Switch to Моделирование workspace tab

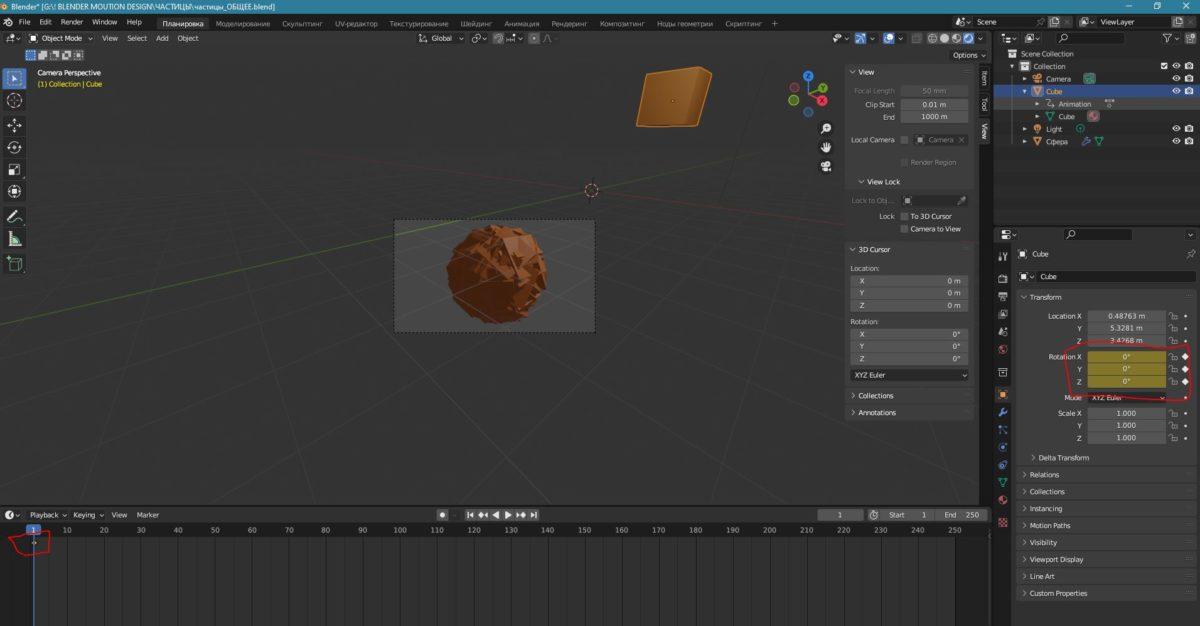click(243, 22)
